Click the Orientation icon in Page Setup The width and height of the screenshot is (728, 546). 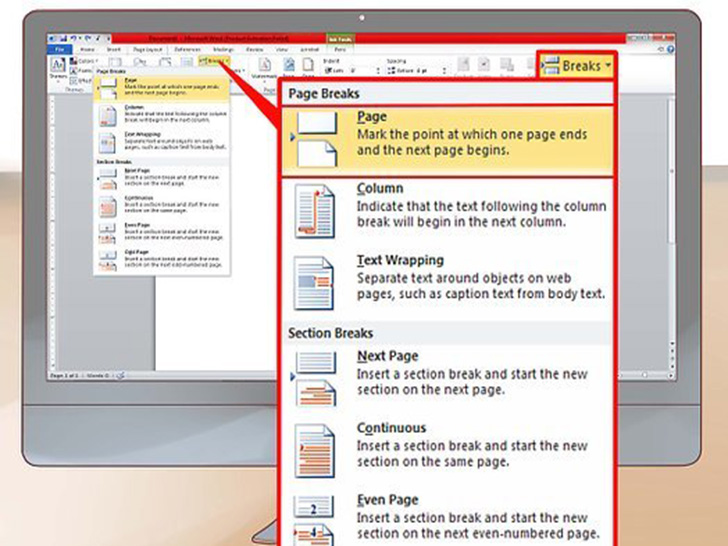(x=140, y=62)
